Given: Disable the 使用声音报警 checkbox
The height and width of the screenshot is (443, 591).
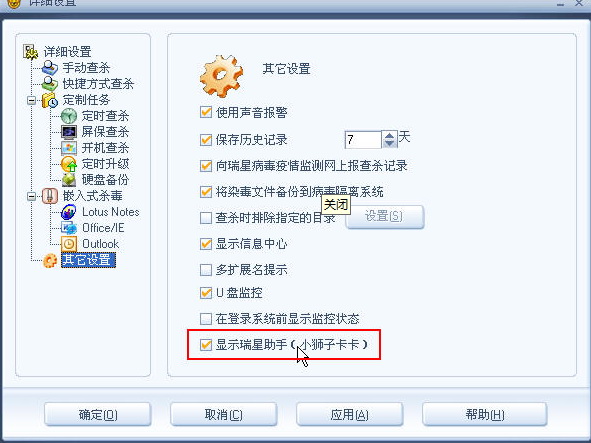Looking at the screenshot, I should click(206, 112).
